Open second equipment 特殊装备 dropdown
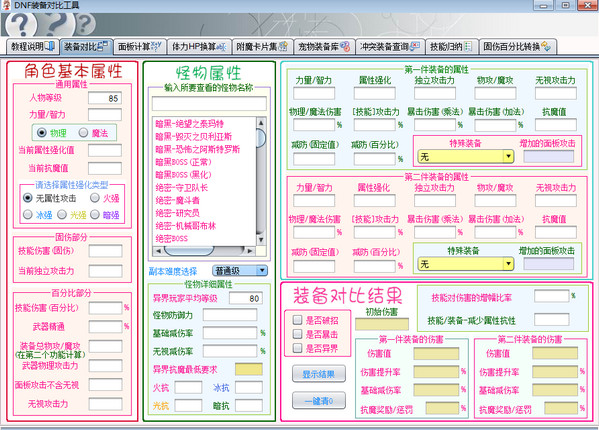599x430 pixels. click(465, 264)
